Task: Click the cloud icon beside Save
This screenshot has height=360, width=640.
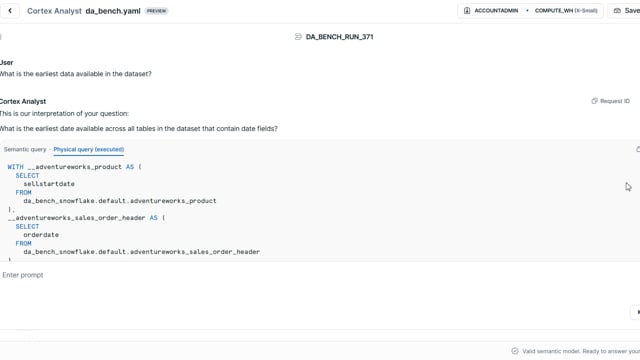Action: 617,11
